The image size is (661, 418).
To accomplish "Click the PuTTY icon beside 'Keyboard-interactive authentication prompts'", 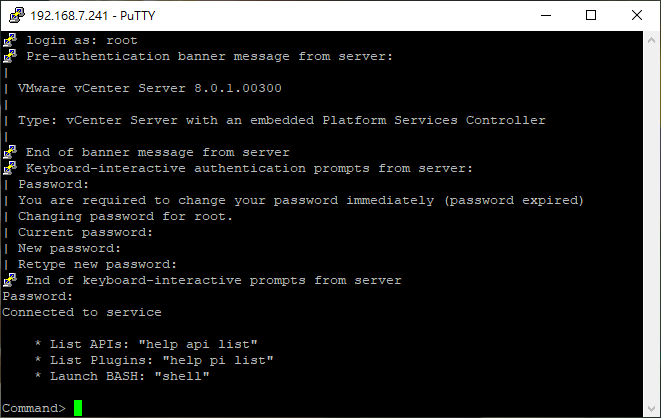I will click(10, 168).
